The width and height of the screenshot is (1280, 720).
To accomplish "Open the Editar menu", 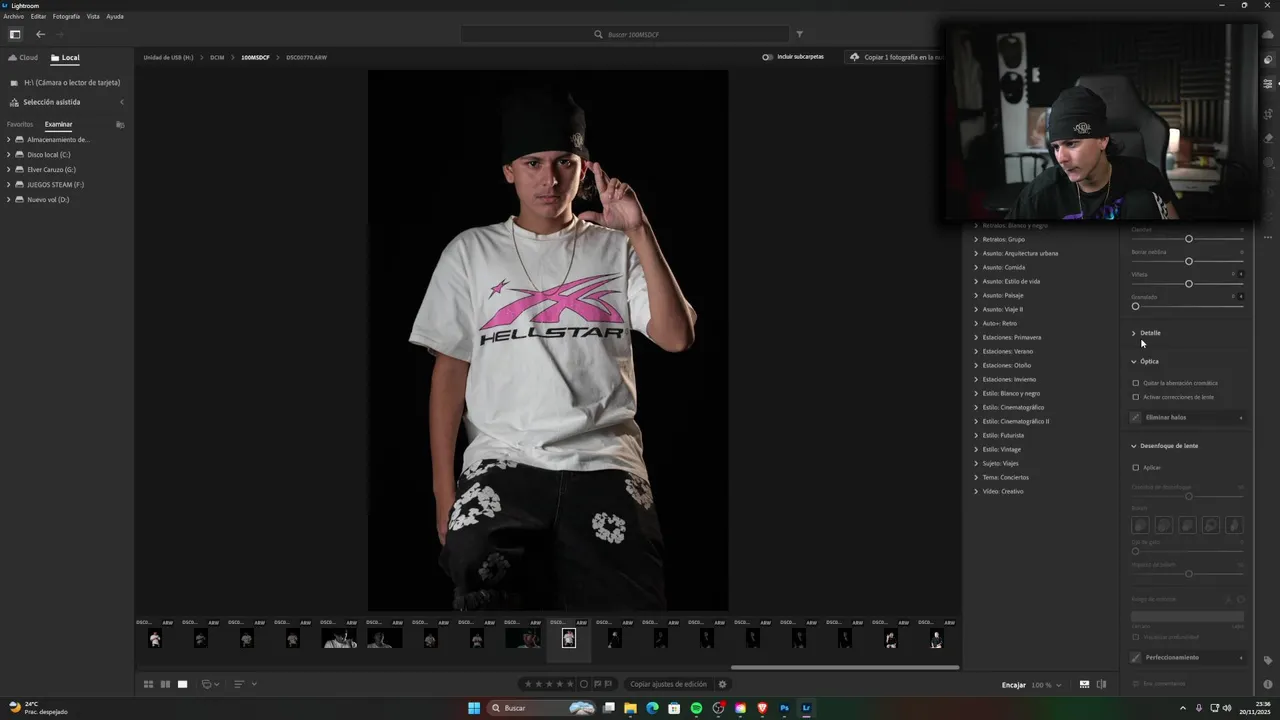I will pyautogui.click(x=38, y=16).
